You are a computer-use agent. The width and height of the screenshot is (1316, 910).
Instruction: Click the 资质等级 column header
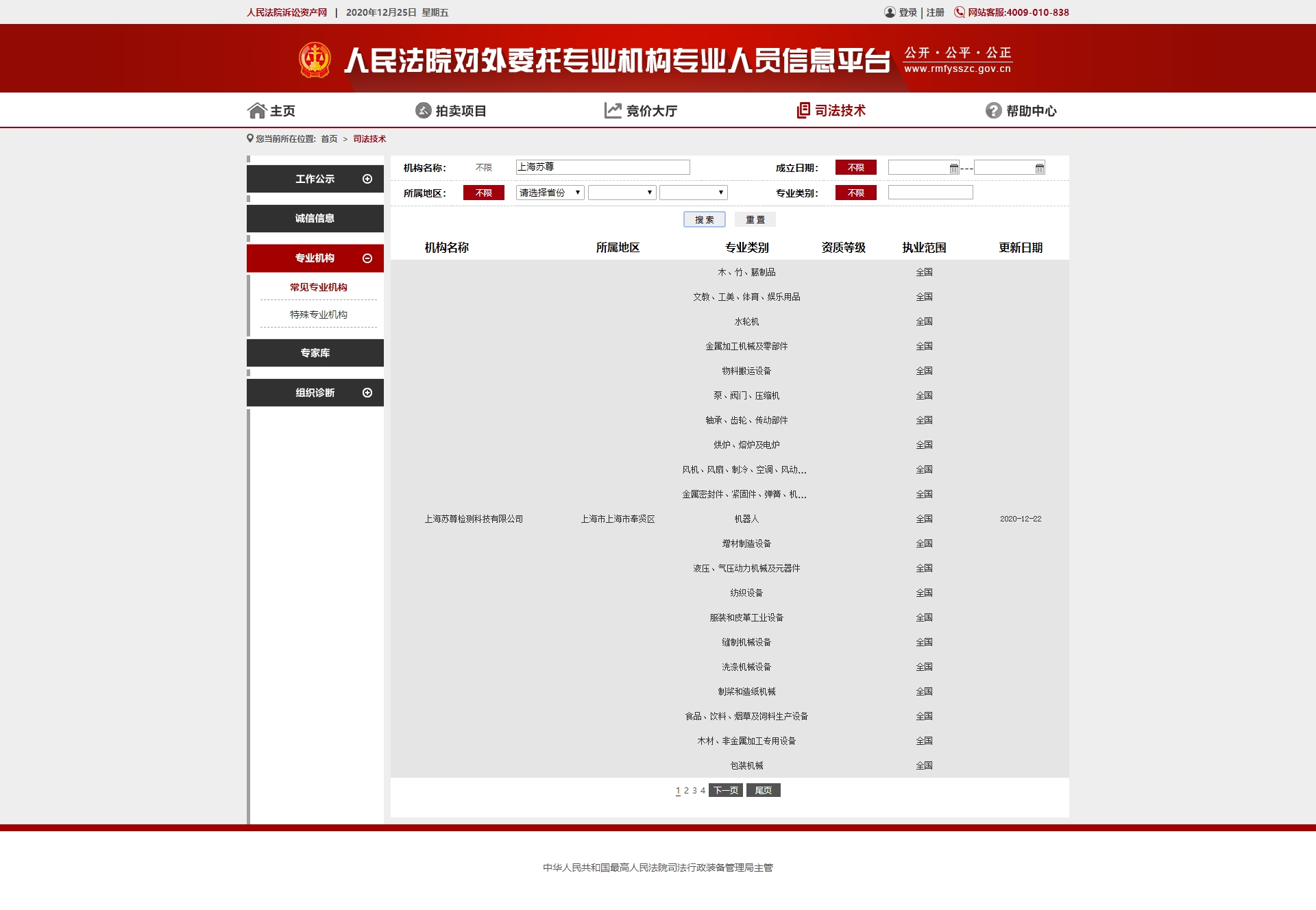click(843, 247)
